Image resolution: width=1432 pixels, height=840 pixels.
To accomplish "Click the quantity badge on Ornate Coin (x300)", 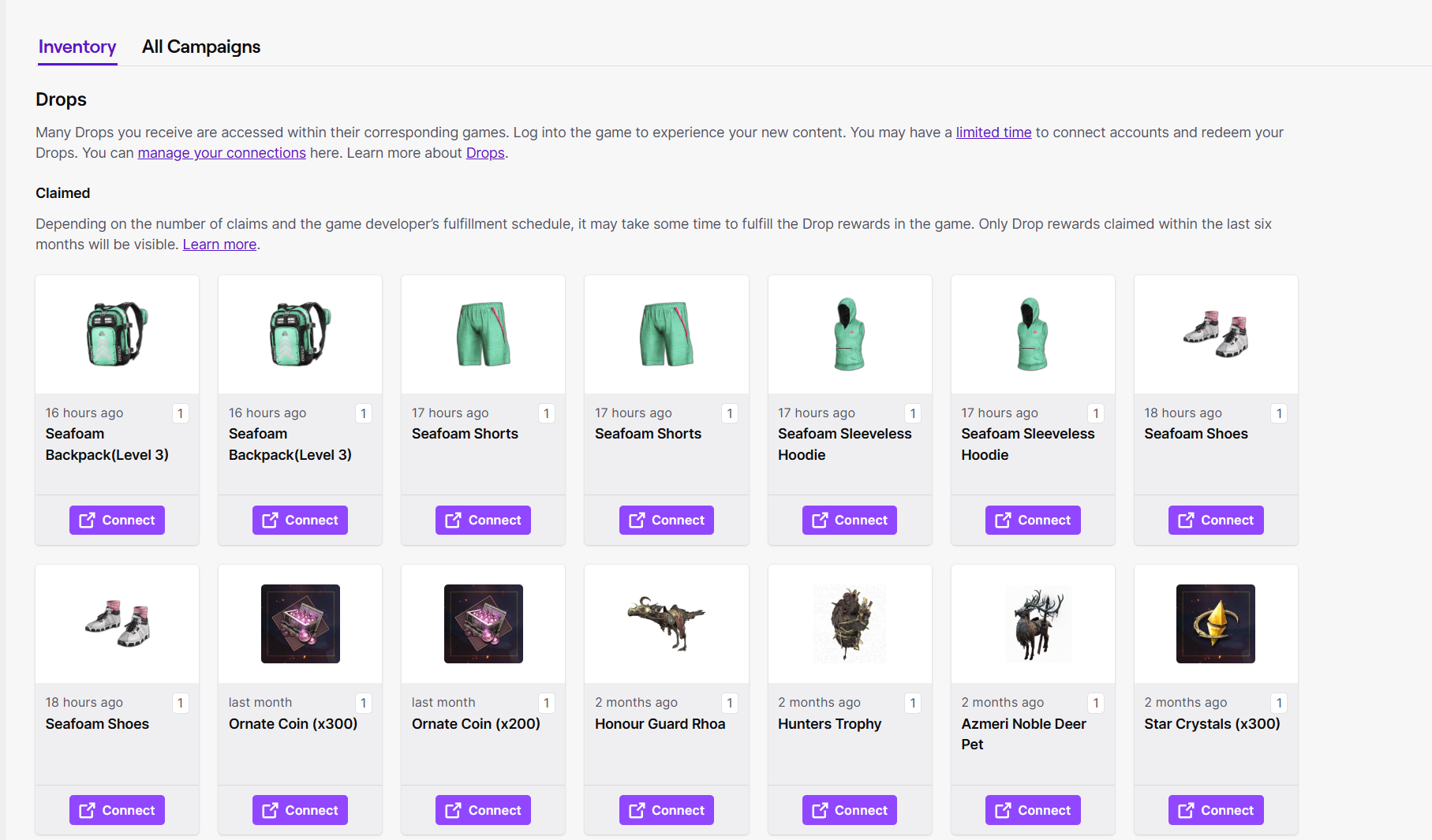I will click(364, 703).
